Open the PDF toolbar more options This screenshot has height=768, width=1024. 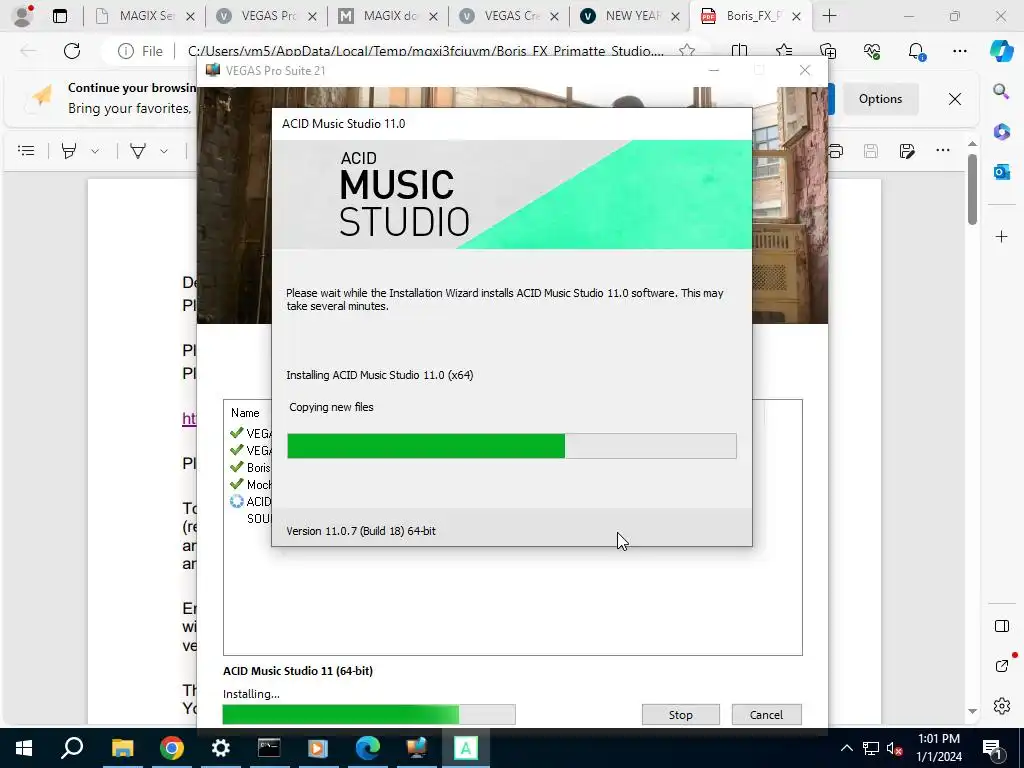pyautogui.click(x=942, y=151)
